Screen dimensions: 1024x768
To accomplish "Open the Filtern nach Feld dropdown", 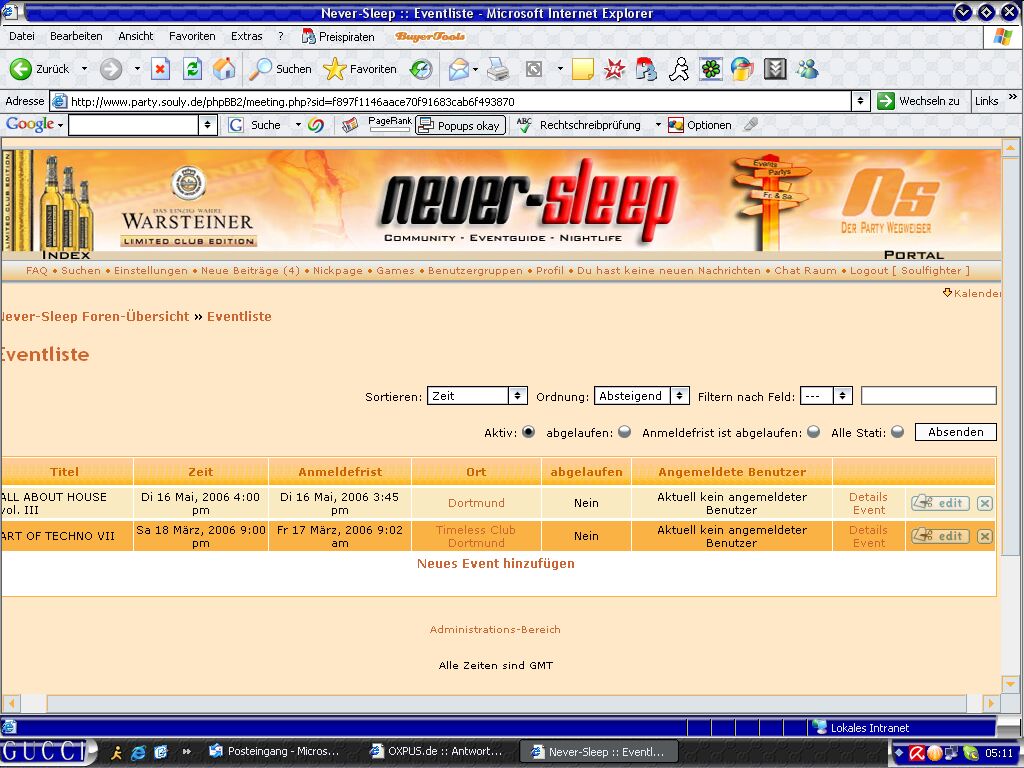I will point(825,396).
